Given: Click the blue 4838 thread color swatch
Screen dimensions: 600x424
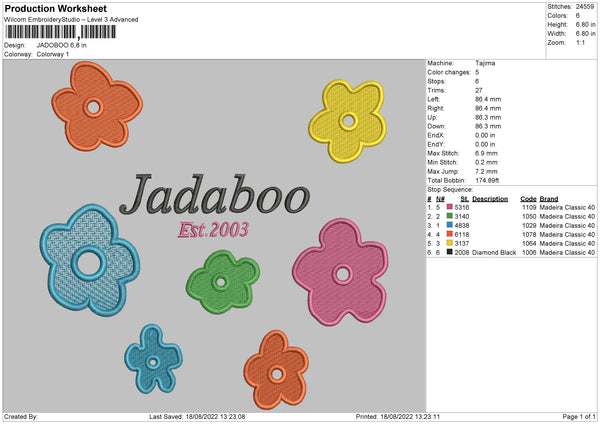Looking at the screenshot, I should point(450,225).
